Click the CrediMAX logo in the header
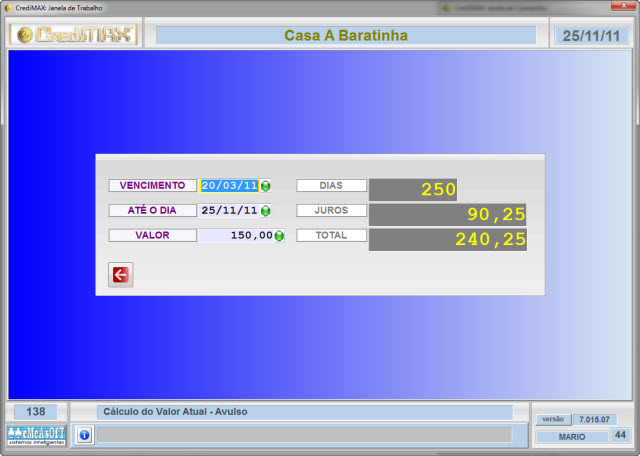Screen dimensions: 640x456 tap(72, 35)
